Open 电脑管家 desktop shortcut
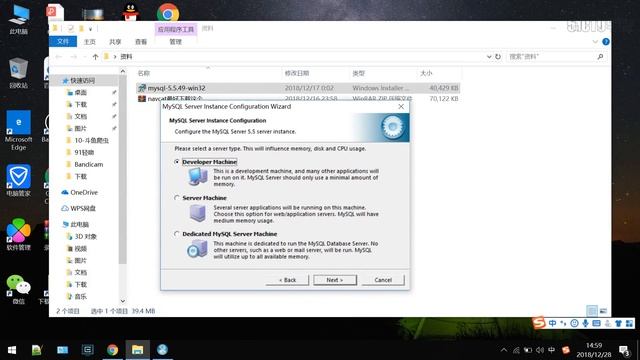Screen dimensions: 640x360 click(18, 180)
